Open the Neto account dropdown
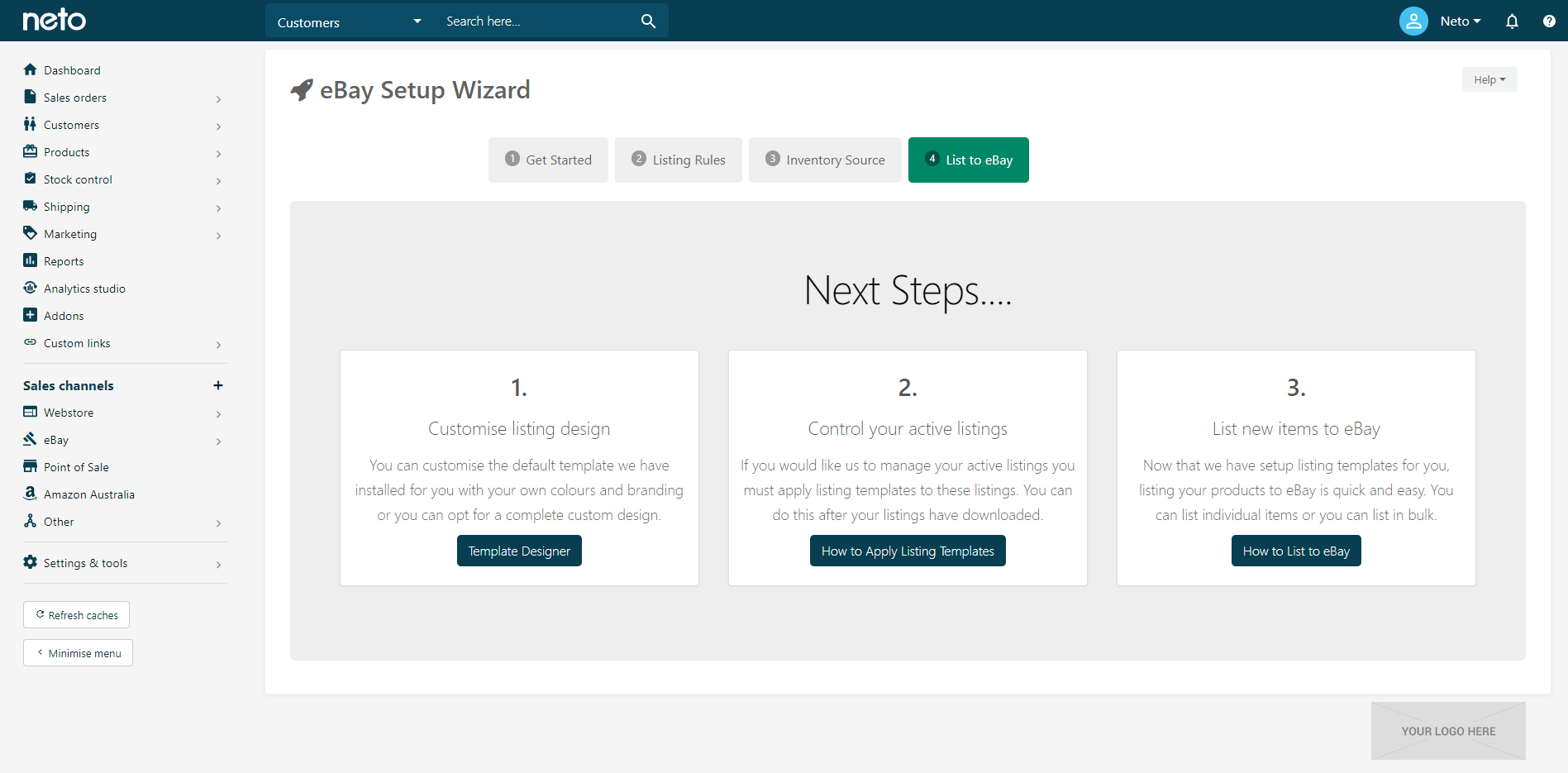Screen dimensions: 1568x773 click(x=1461, y=21)
